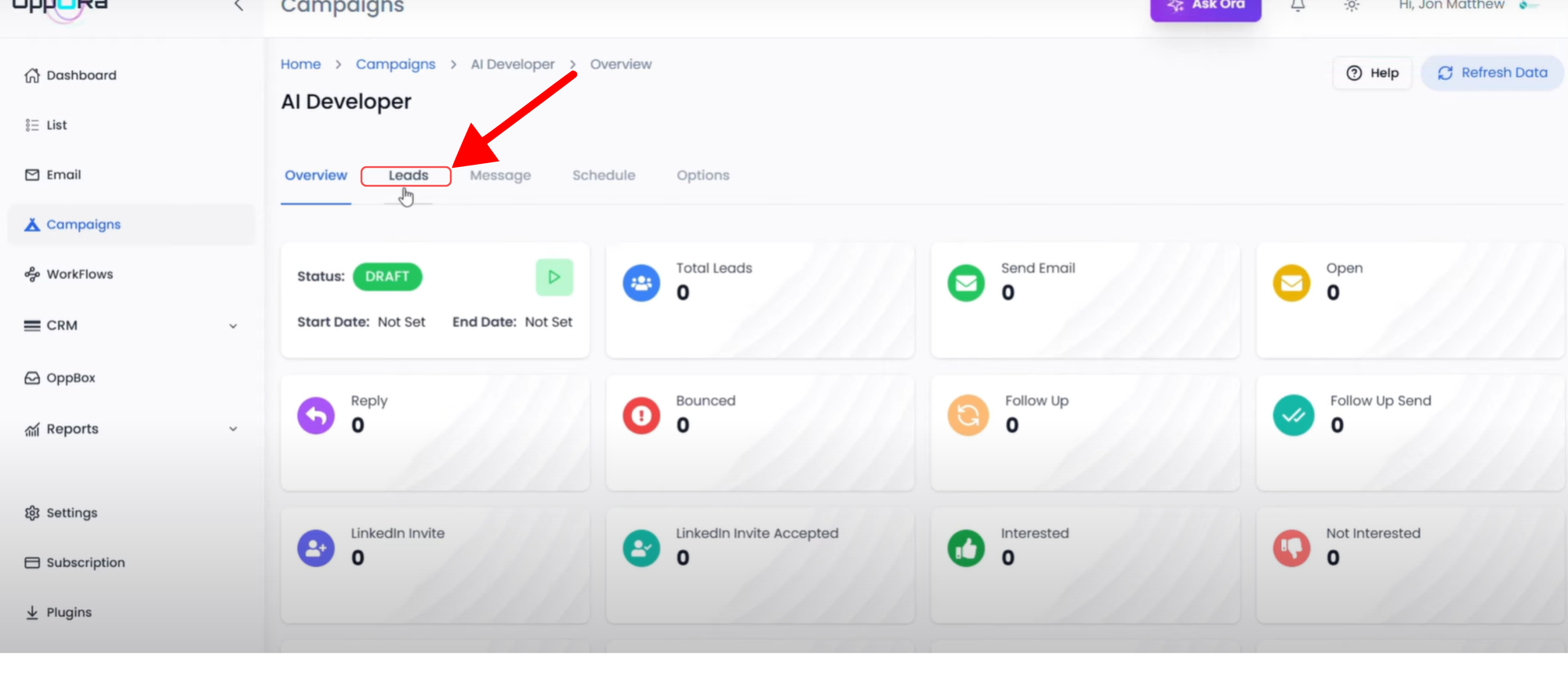Click the Ask Ora button
Screen dimensions: 1568x683
click(x=1205, y=7)
